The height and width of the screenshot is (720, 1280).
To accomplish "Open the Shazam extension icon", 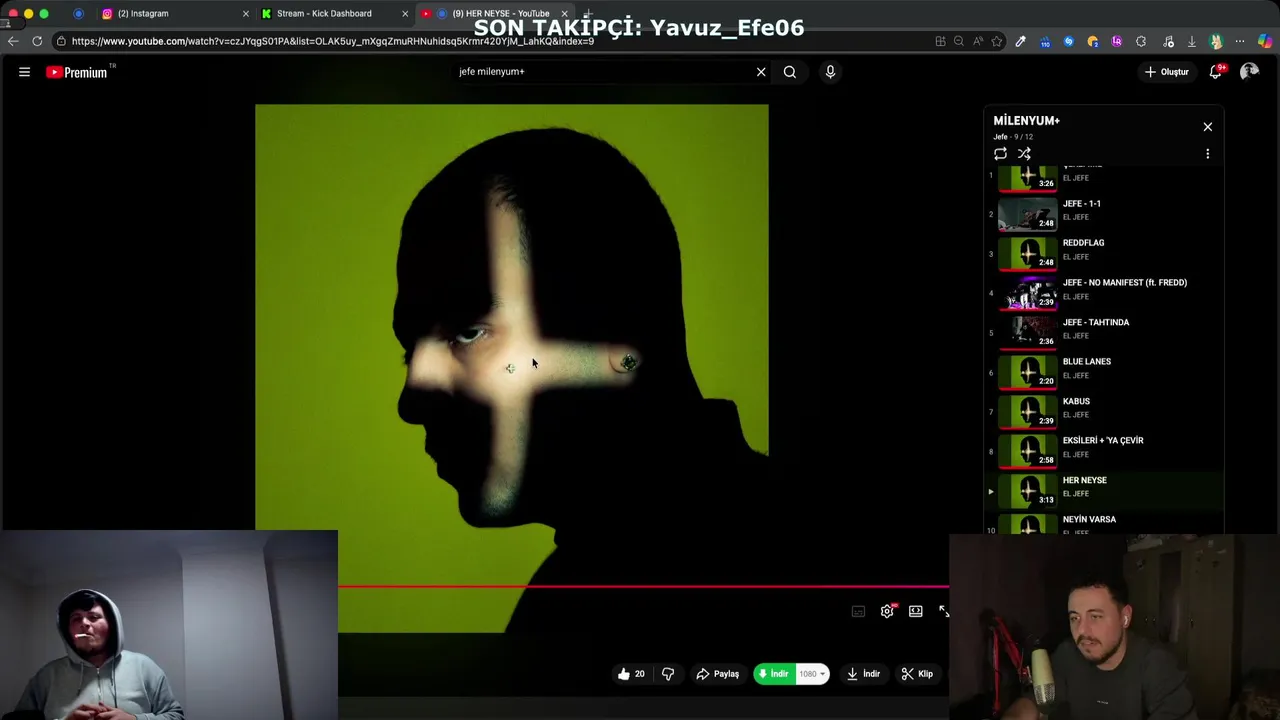I will 1069,41.
